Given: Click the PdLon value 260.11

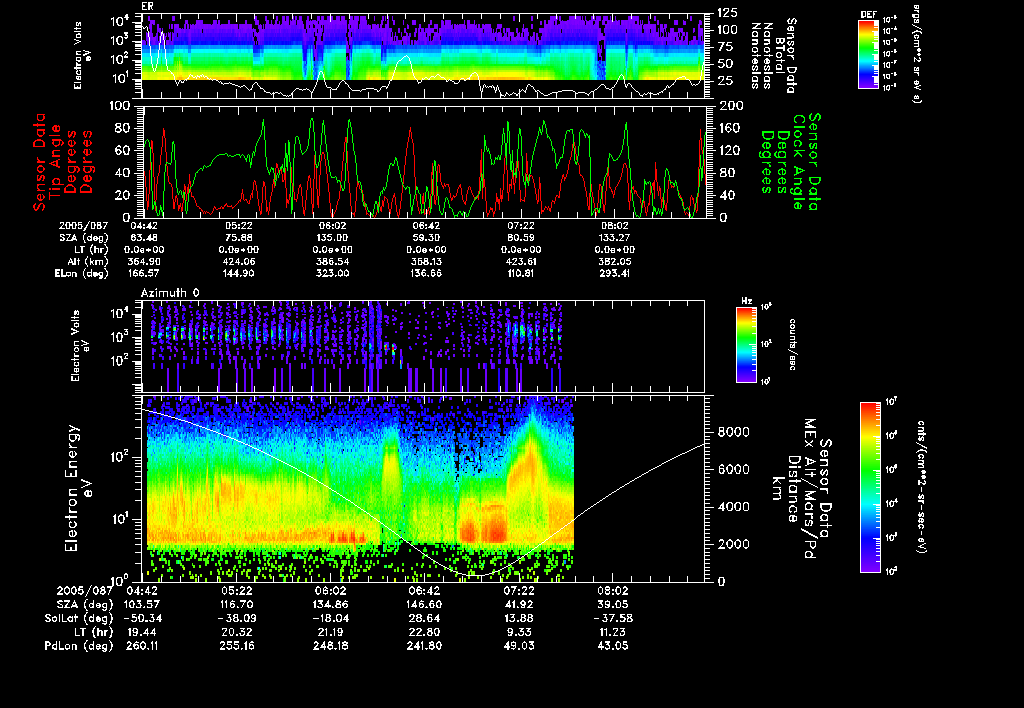Looking at the screenshot, I should point(142,646).
